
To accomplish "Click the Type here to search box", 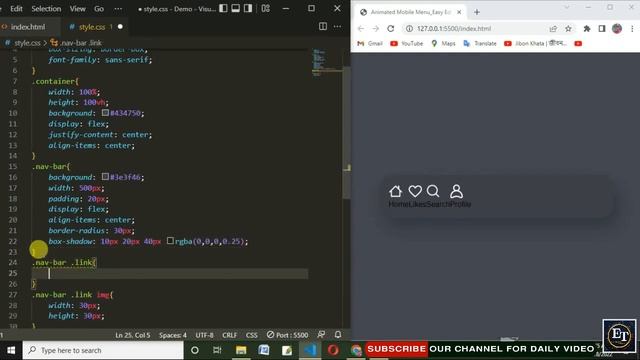I will [103, 350].
